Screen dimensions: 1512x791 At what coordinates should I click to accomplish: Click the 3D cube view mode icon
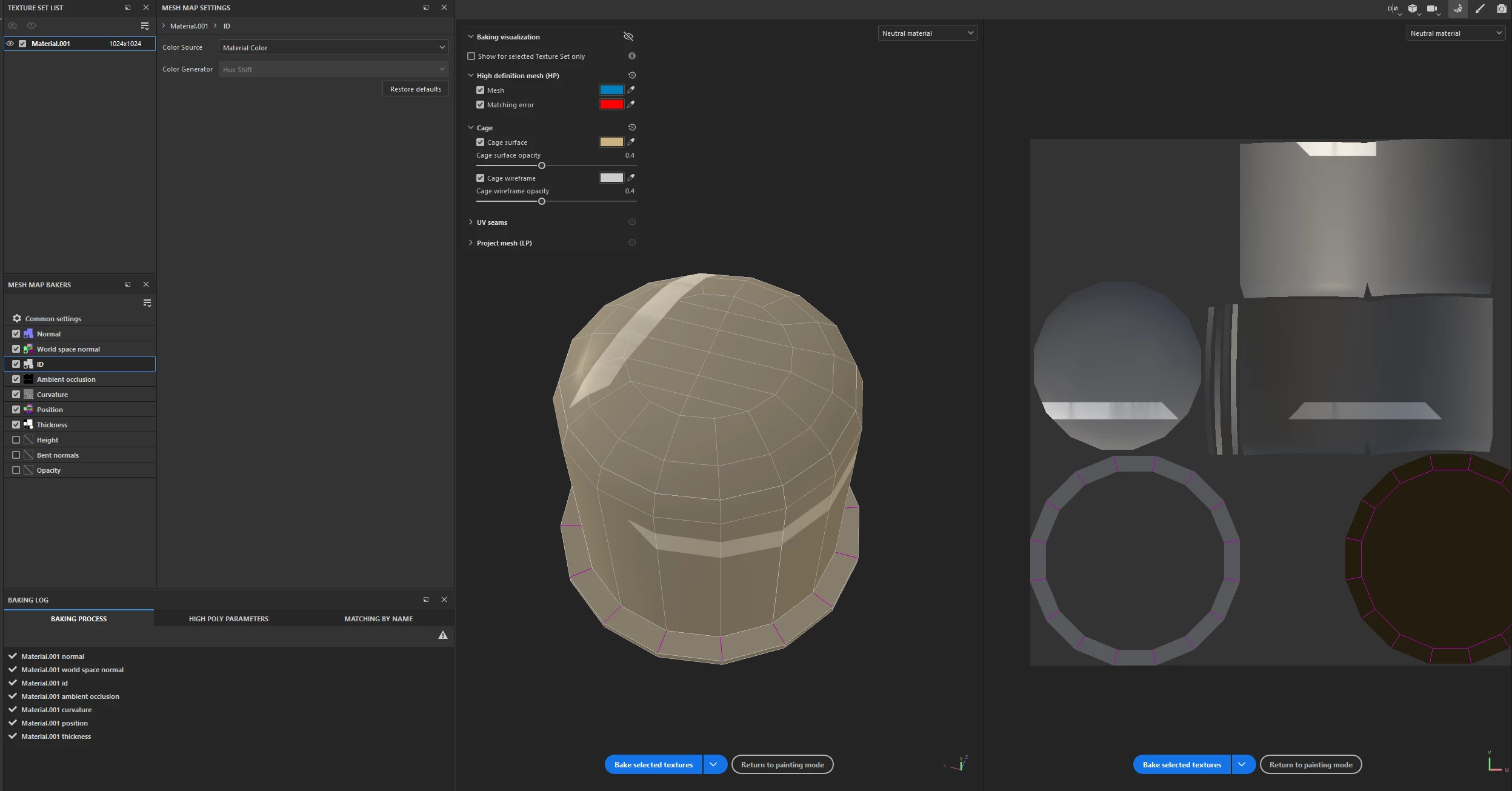tap(1413, 8)
